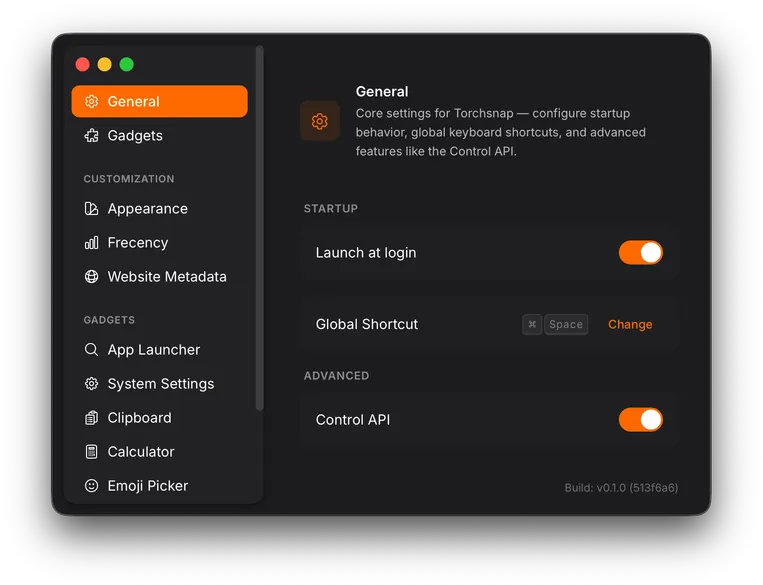The width and height of the screenshot is (763, 585).
Task: Click the Gadgets puzzle piece icon
Action: tap(91, 135)
